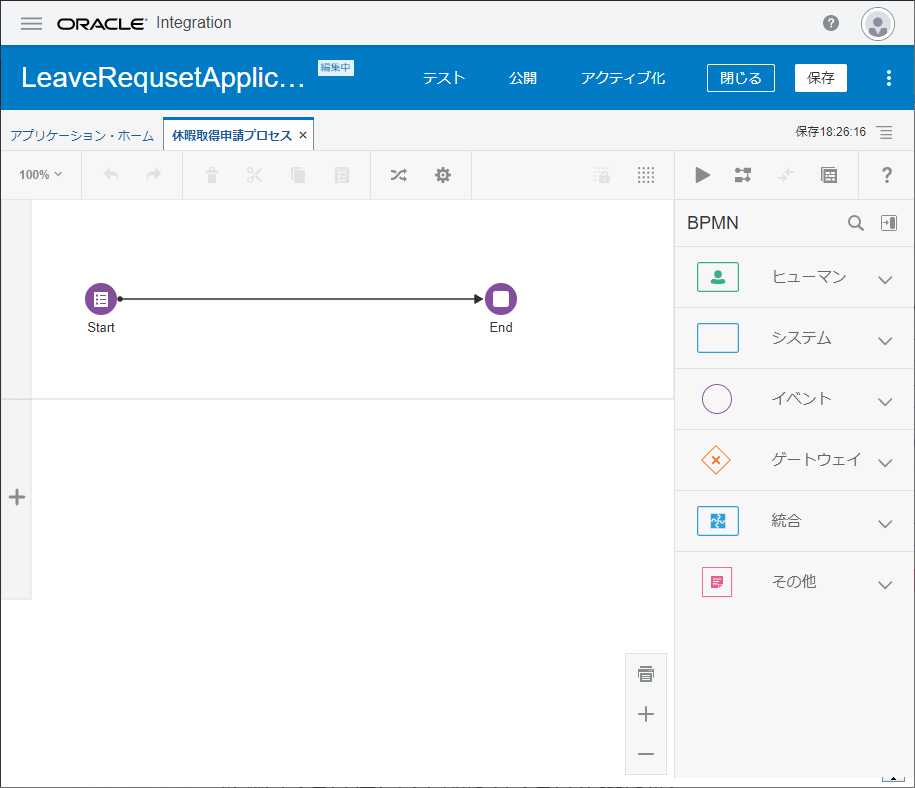Collapse the BPMN palette panel
The image size is (915, 788).
(x=888, y=223)
